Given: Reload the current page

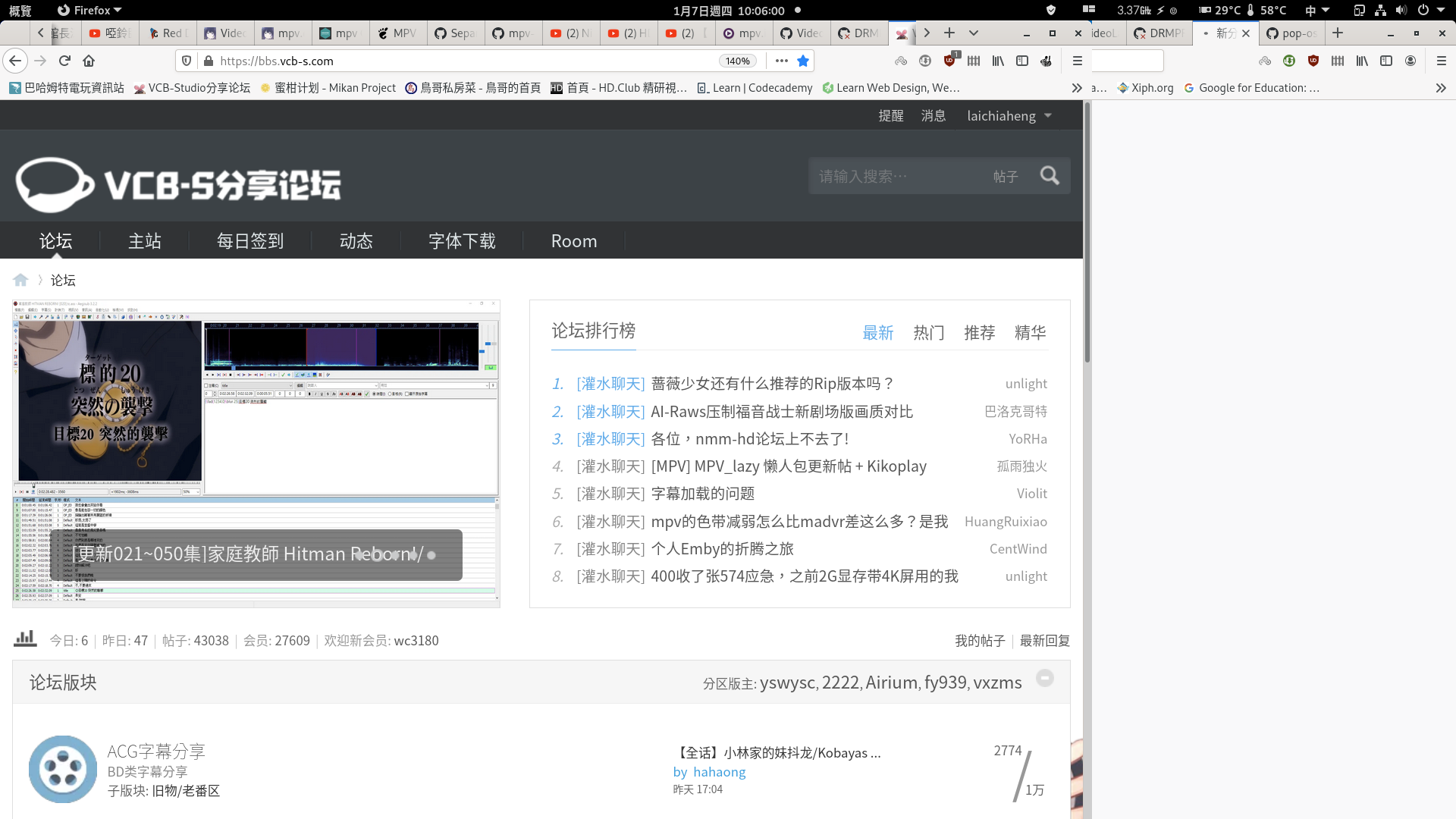Looking at the screenshot, I should [x=65, y=61].
